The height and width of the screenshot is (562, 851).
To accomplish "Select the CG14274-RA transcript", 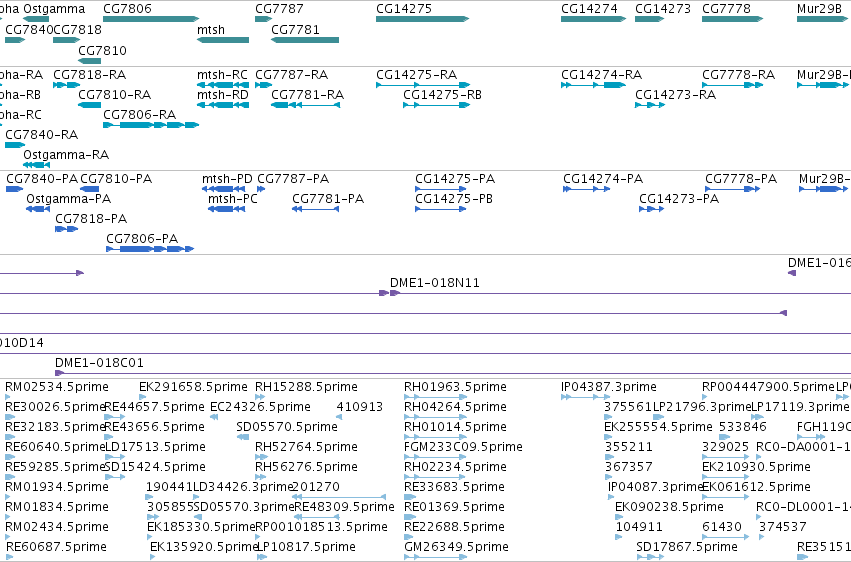I will tap(593, 85).
